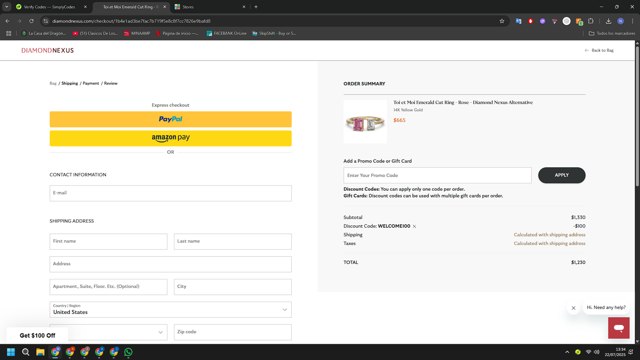Choose the Amazon Pay express checkout button
This screenshot has width=640, height=360.
(x=171, y=138)
